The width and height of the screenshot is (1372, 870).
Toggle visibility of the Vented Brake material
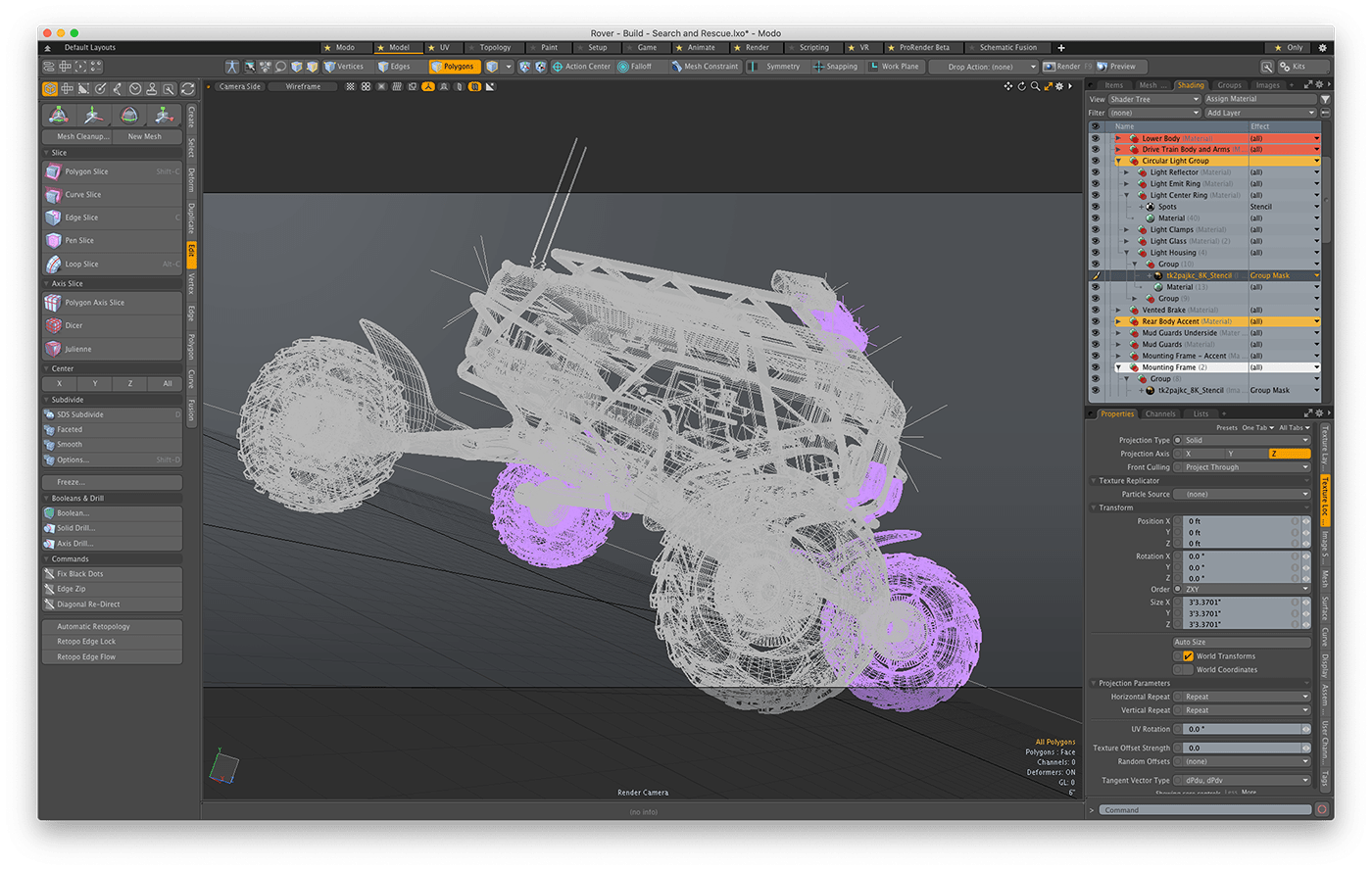1096,310
